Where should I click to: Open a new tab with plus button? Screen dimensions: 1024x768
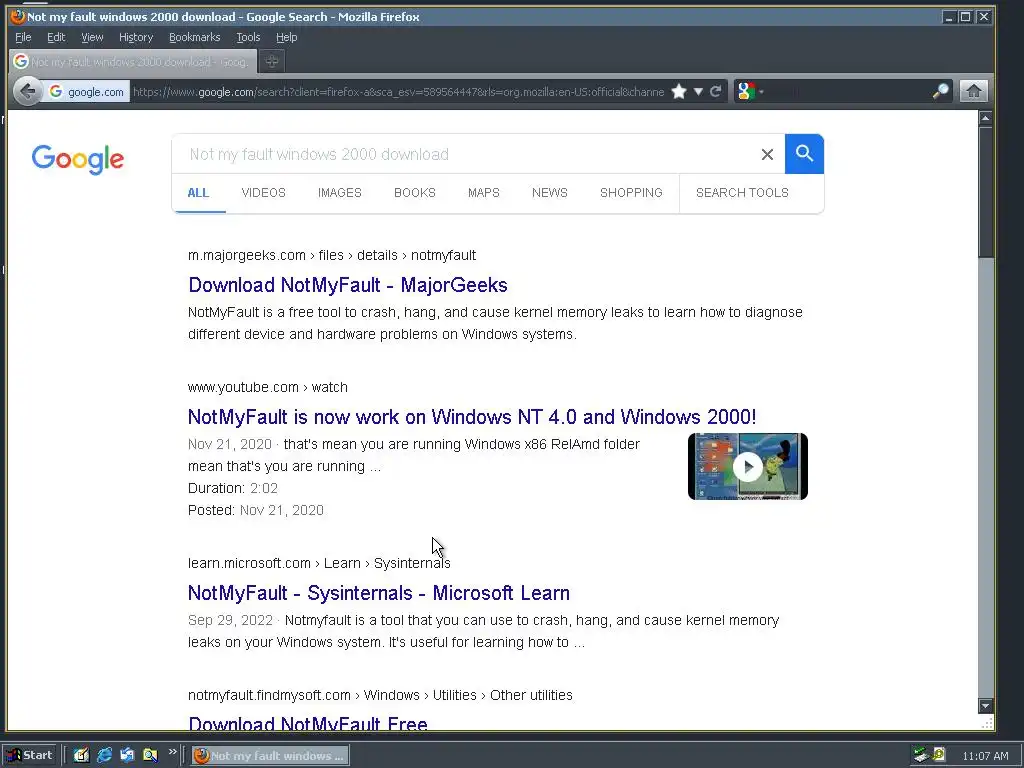tap(272, 61)
